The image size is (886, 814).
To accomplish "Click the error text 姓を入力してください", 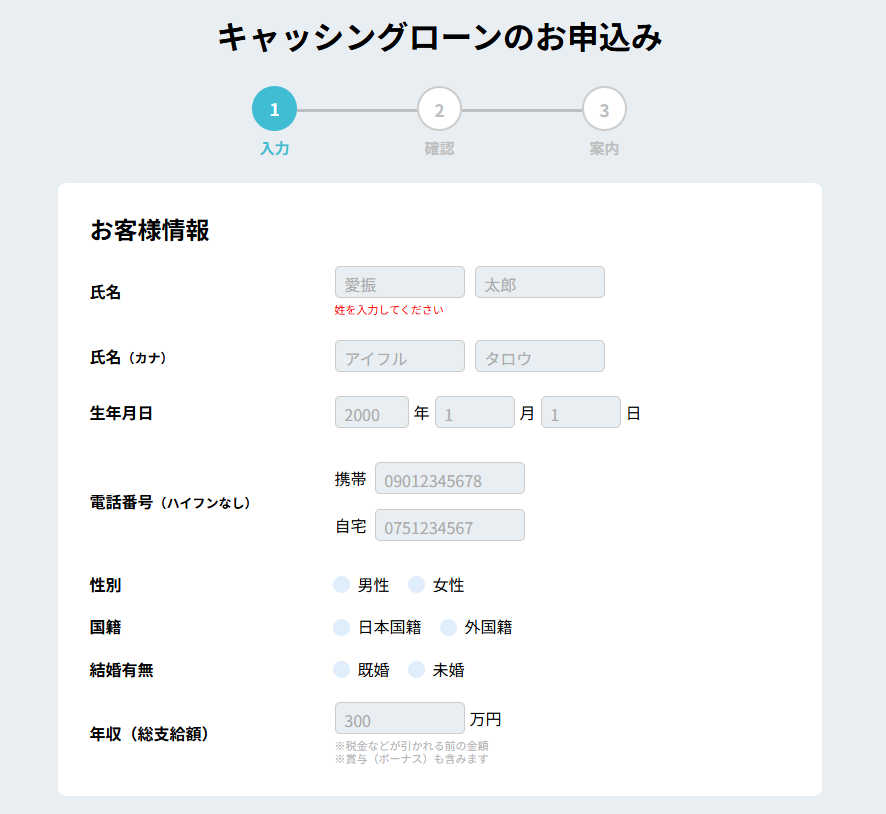I will tap(389, 310).
